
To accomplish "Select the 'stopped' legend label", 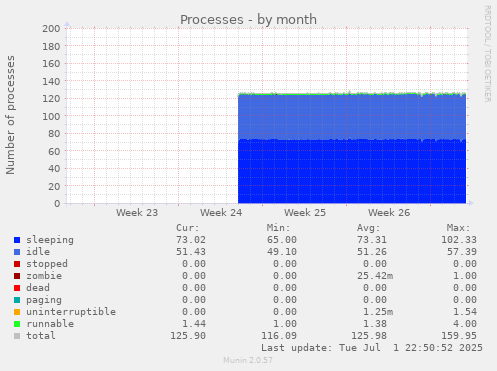I will point(47,264).
